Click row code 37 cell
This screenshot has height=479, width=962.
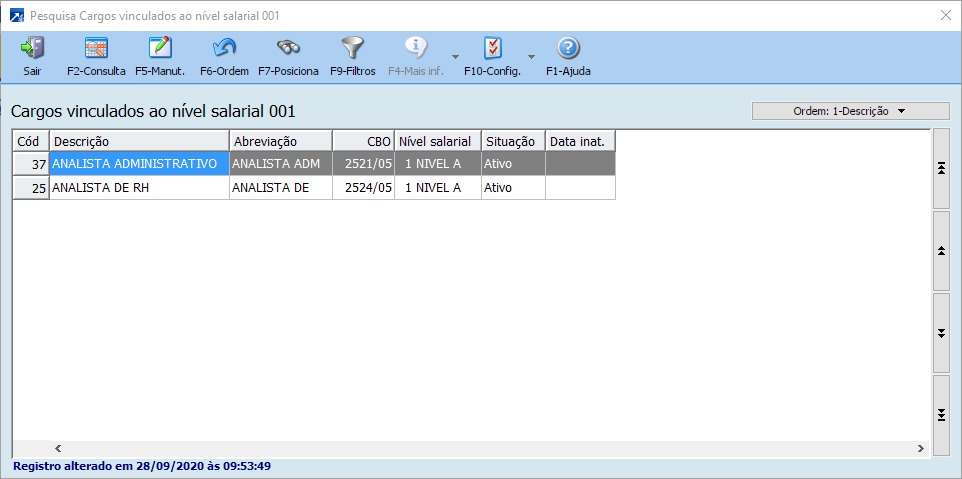[x=31, y=164]
